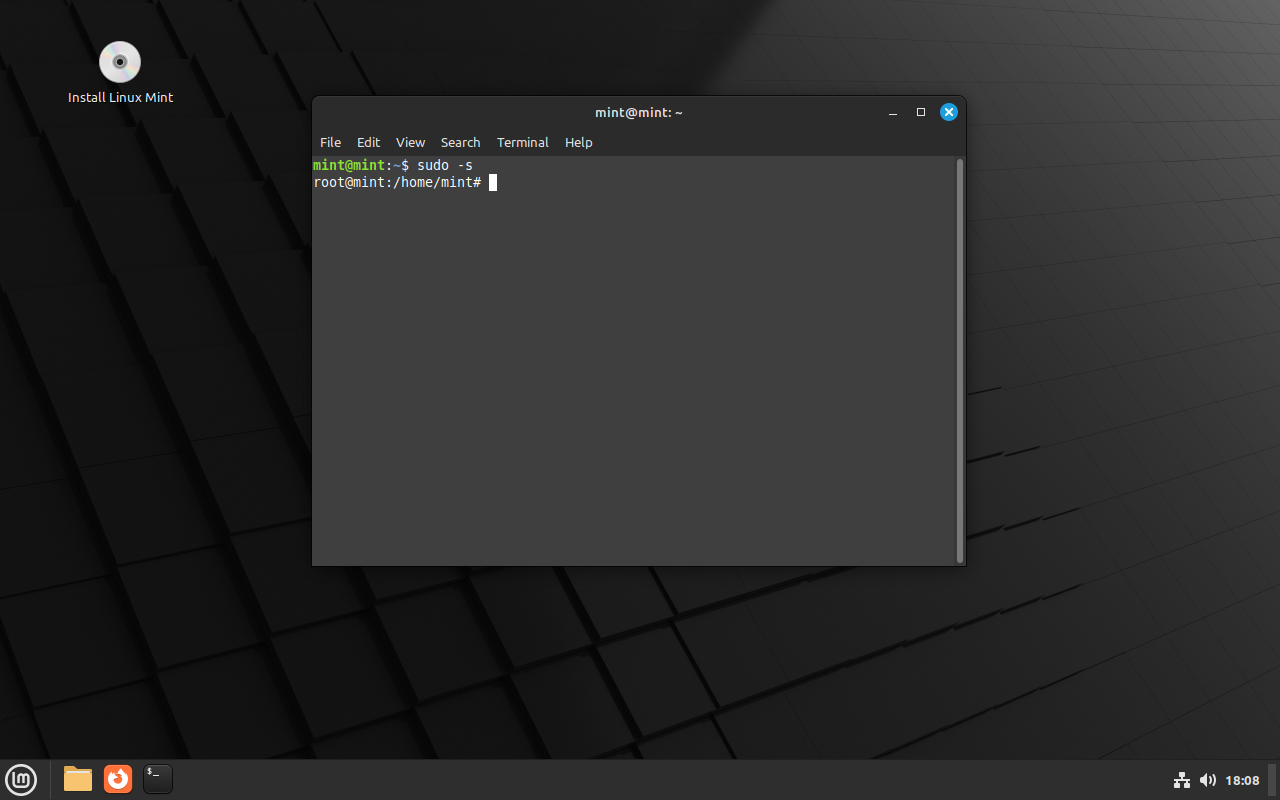Open Firefox from the taskbar

[117, 779]
